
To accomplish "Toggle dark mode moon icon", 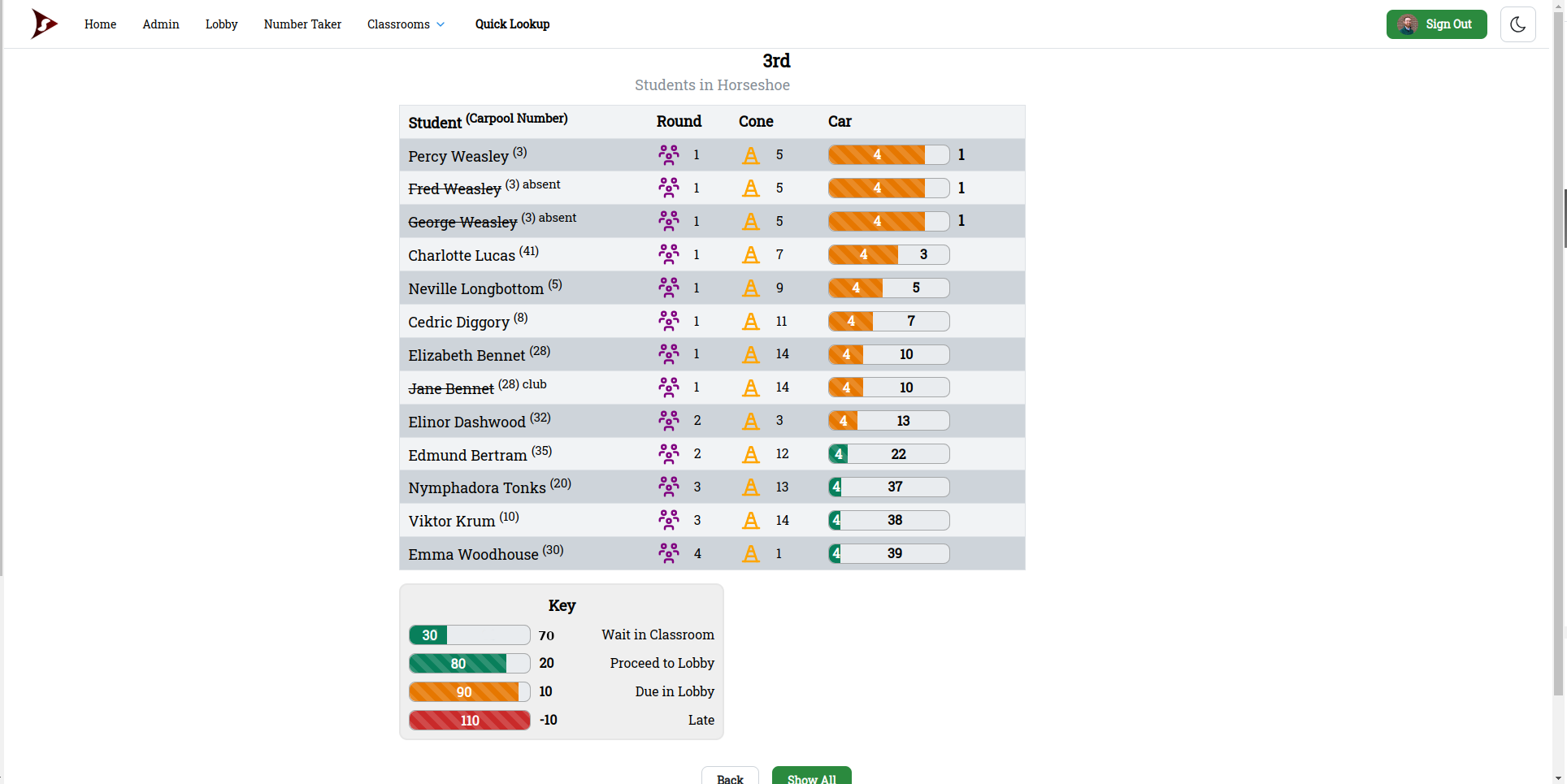I will tap(1517, 24).
